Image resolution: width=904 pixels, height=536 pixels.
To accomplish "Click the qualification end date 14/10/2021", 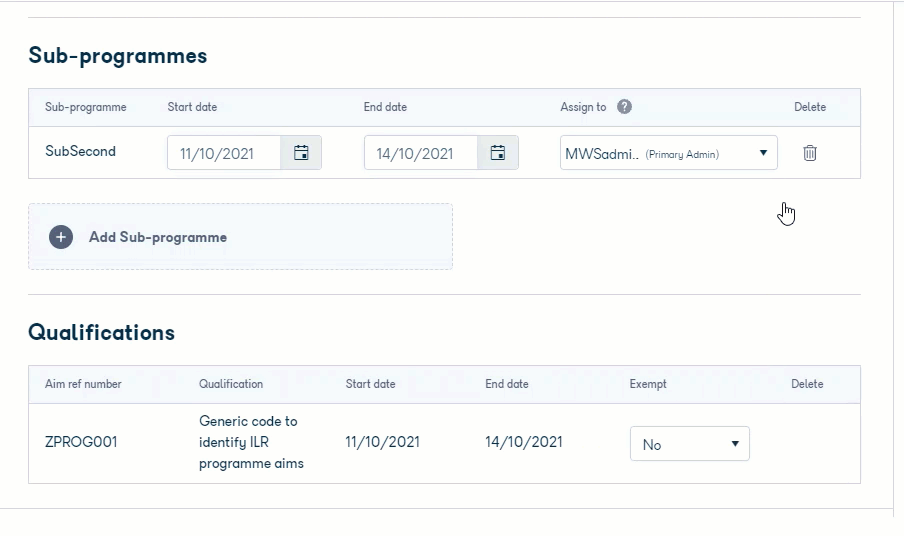I will coord(523,442).
